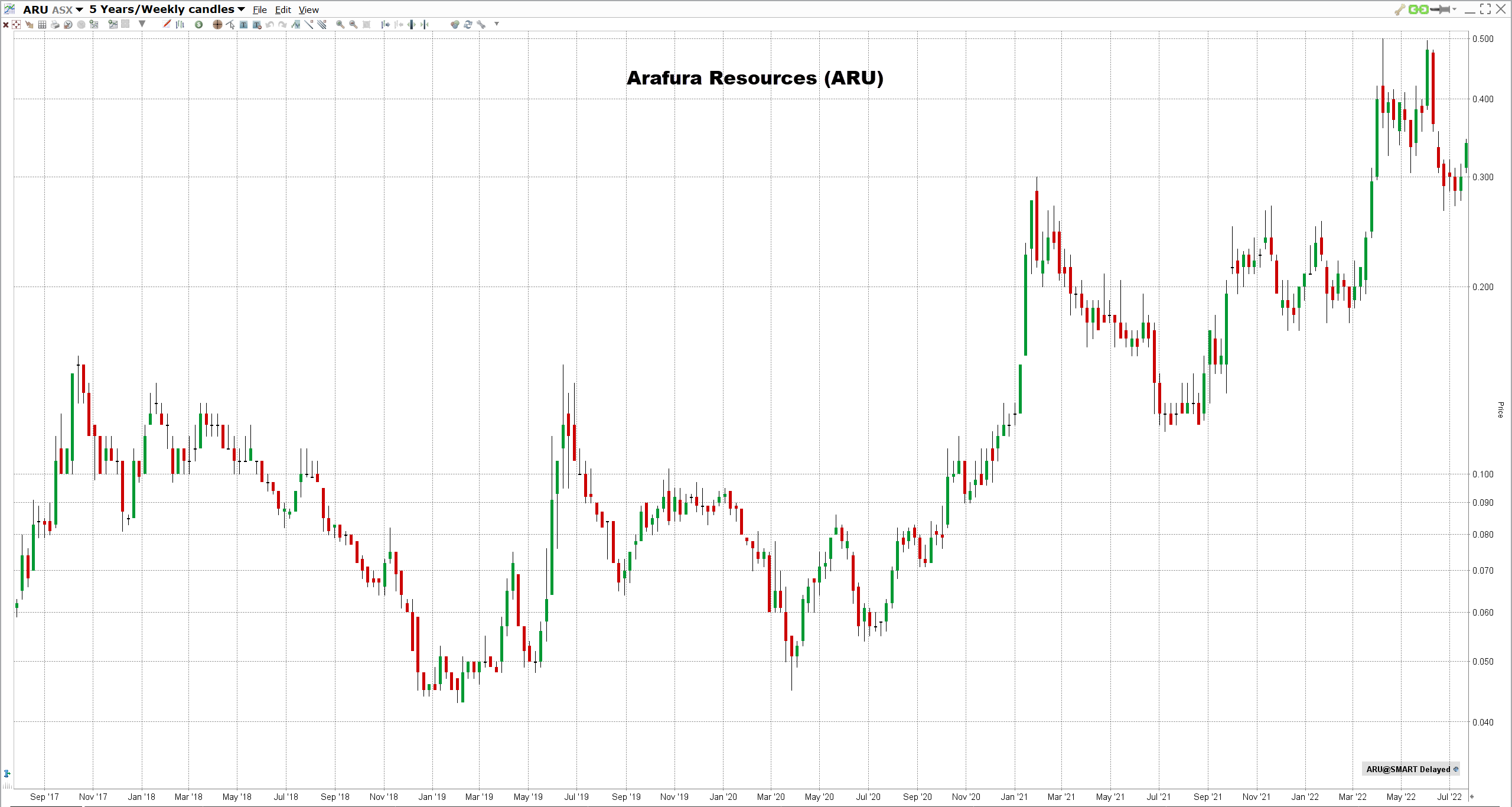This screenshot has height=807, width=1512.
Task: Open the toolbar overflow dropdown arrow
Action: (x=497, y=24)
